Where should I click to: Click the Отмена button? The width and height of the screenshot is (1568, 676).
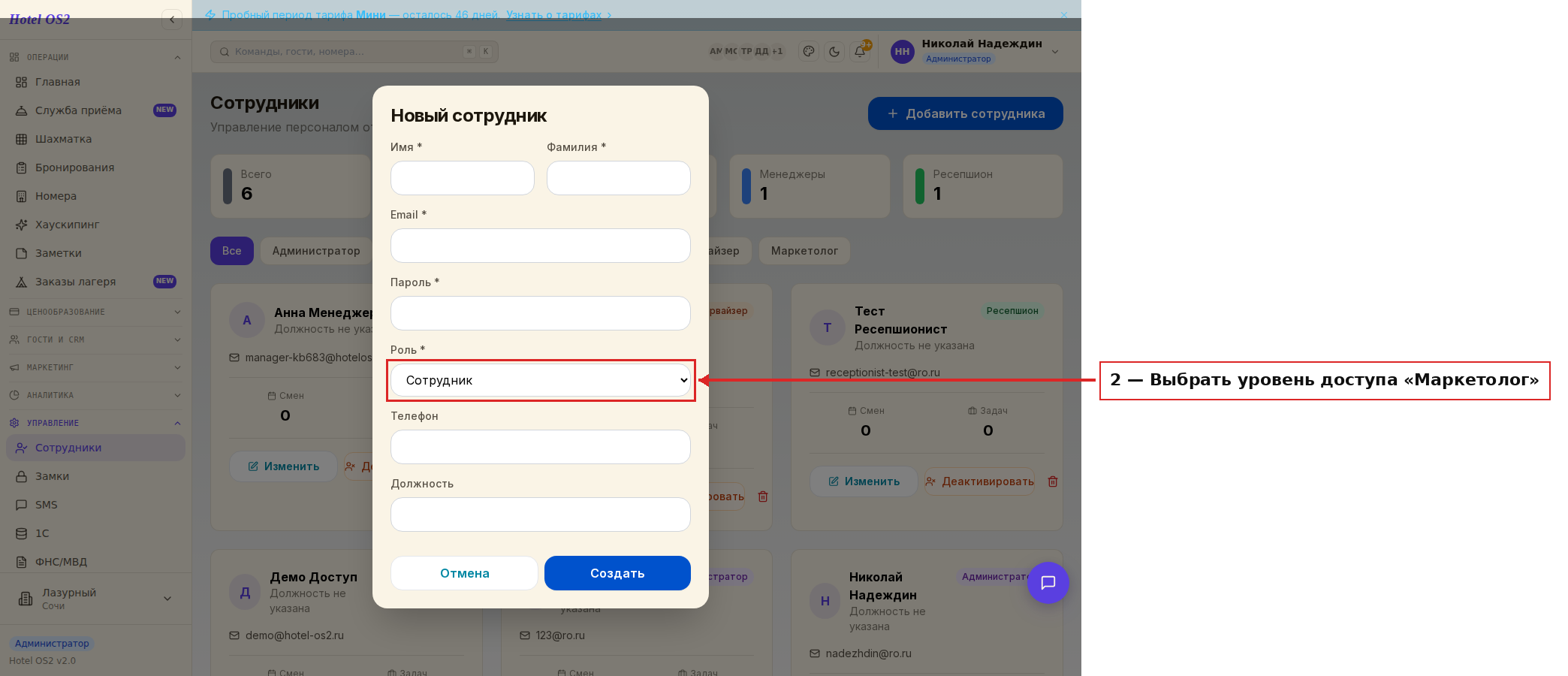pyautogui.click(x=464, y=573)
